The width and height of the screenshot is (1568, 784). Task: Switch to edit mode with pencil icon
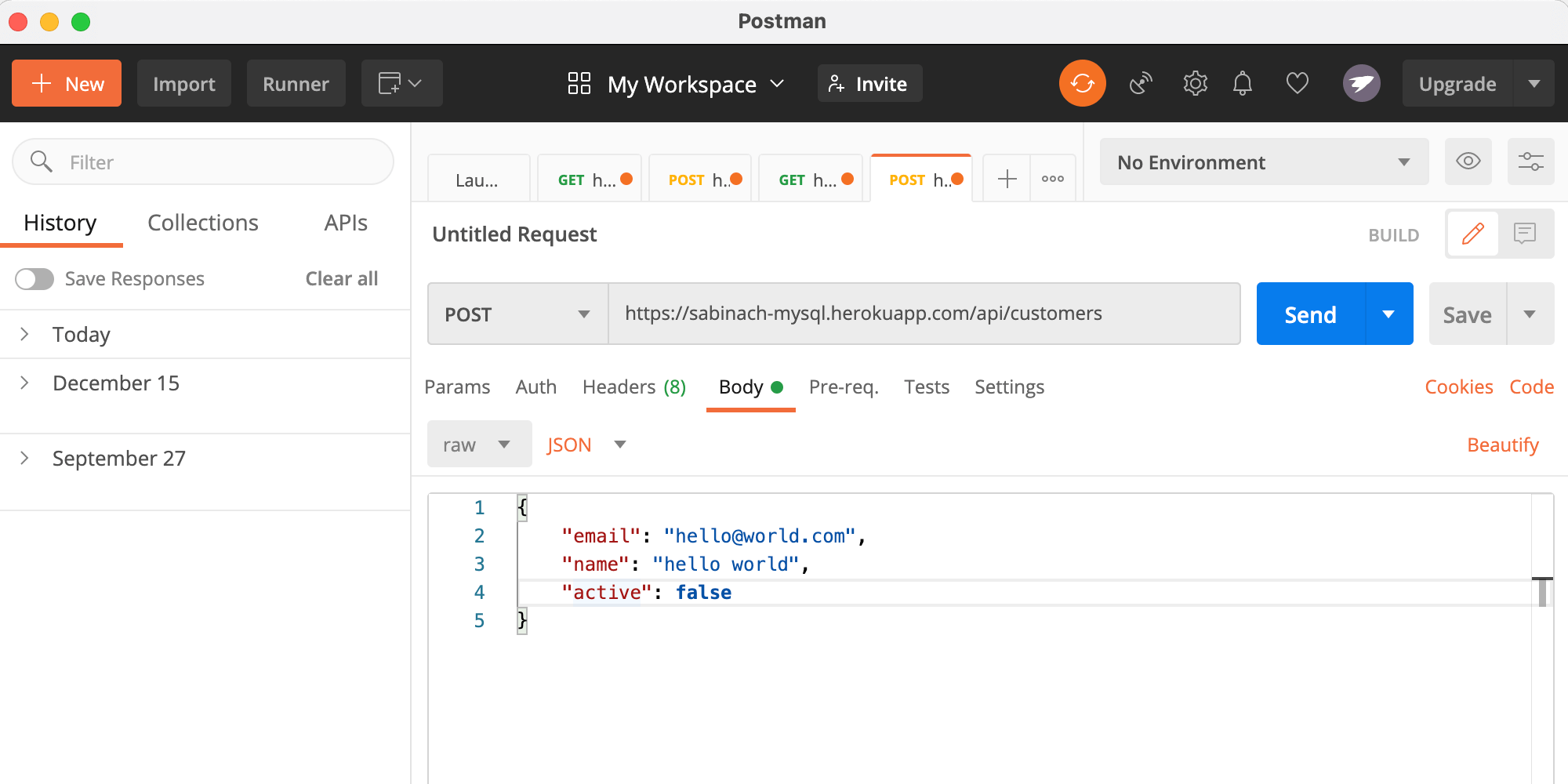1472,234
